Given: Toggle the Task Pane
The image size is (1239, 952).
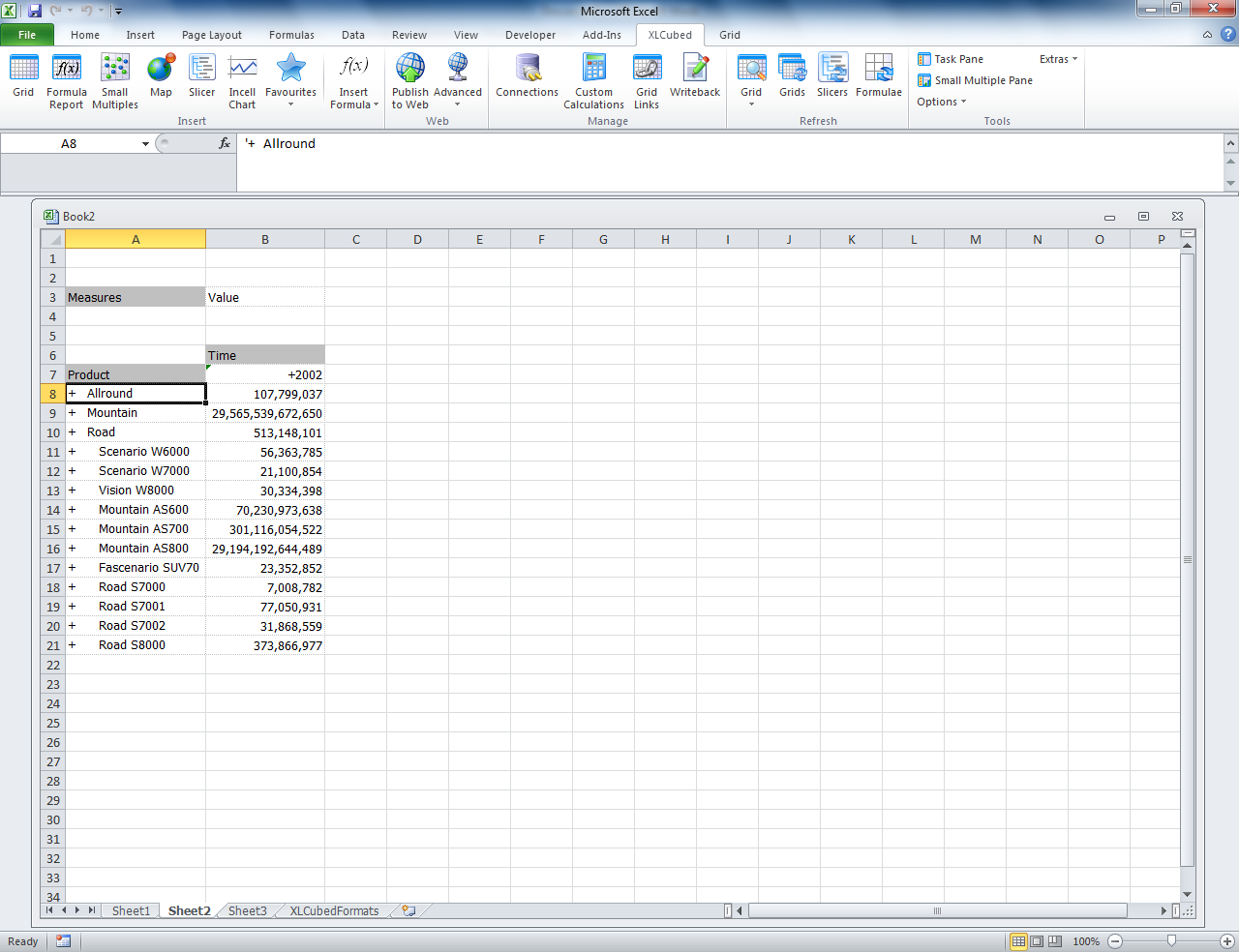Looking at the screenshot, I should (x=951, y=59).
